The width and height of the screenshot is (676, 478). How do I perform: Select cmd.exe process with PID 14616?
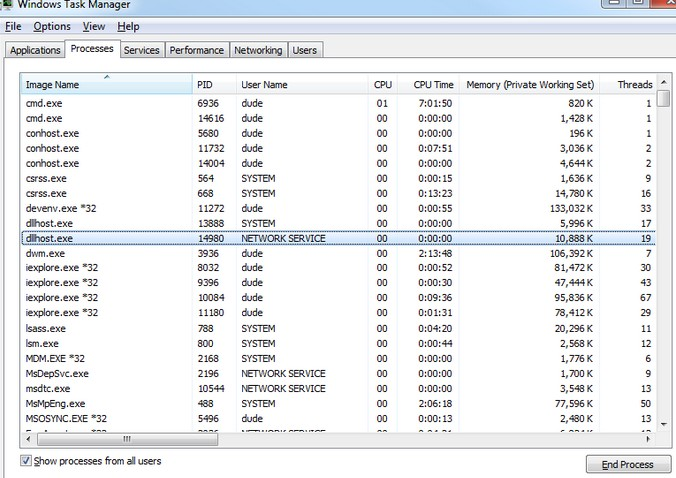pos(338,119)
